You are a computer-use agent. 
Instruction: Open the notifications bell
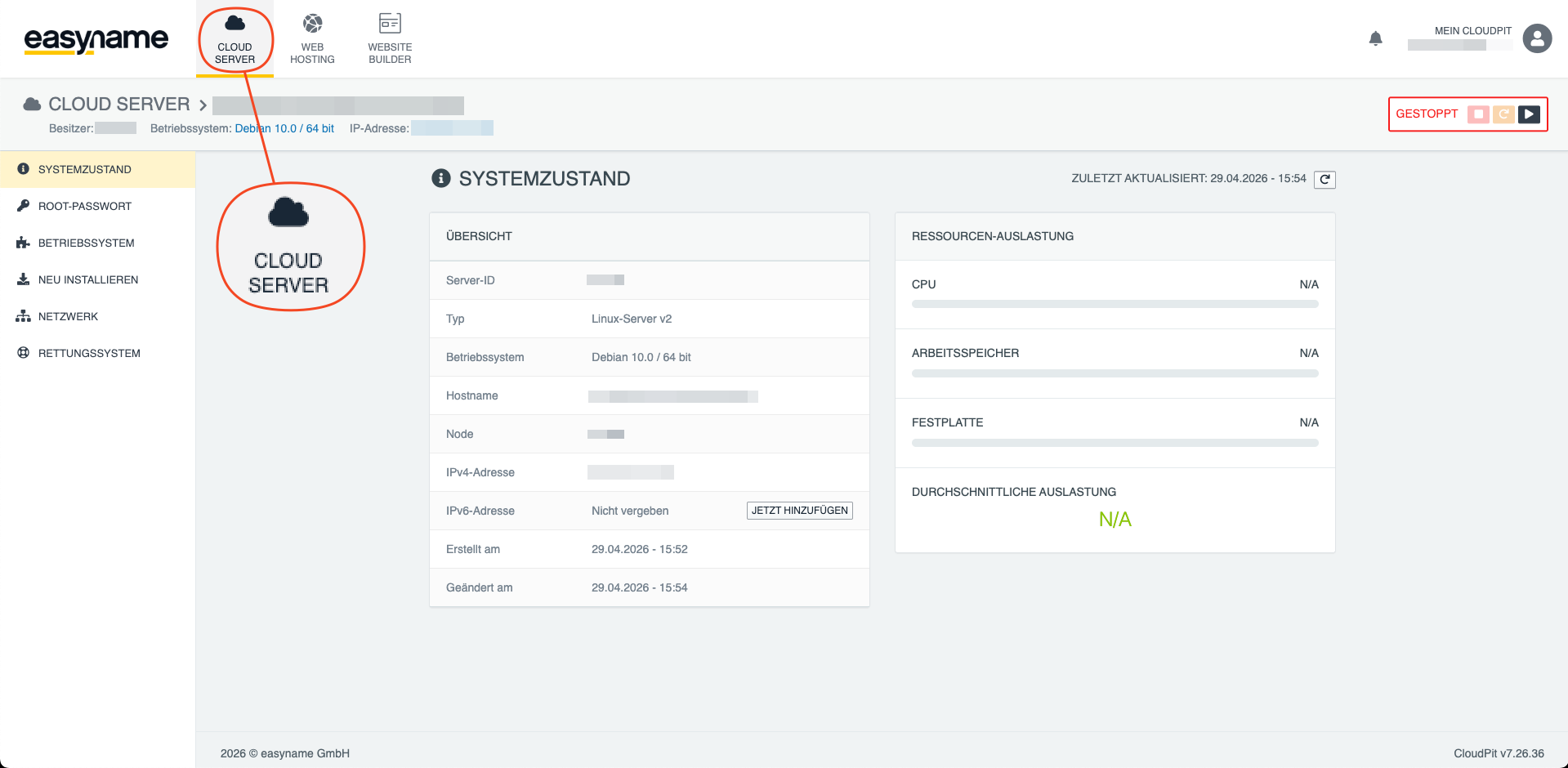[1376, 38]
